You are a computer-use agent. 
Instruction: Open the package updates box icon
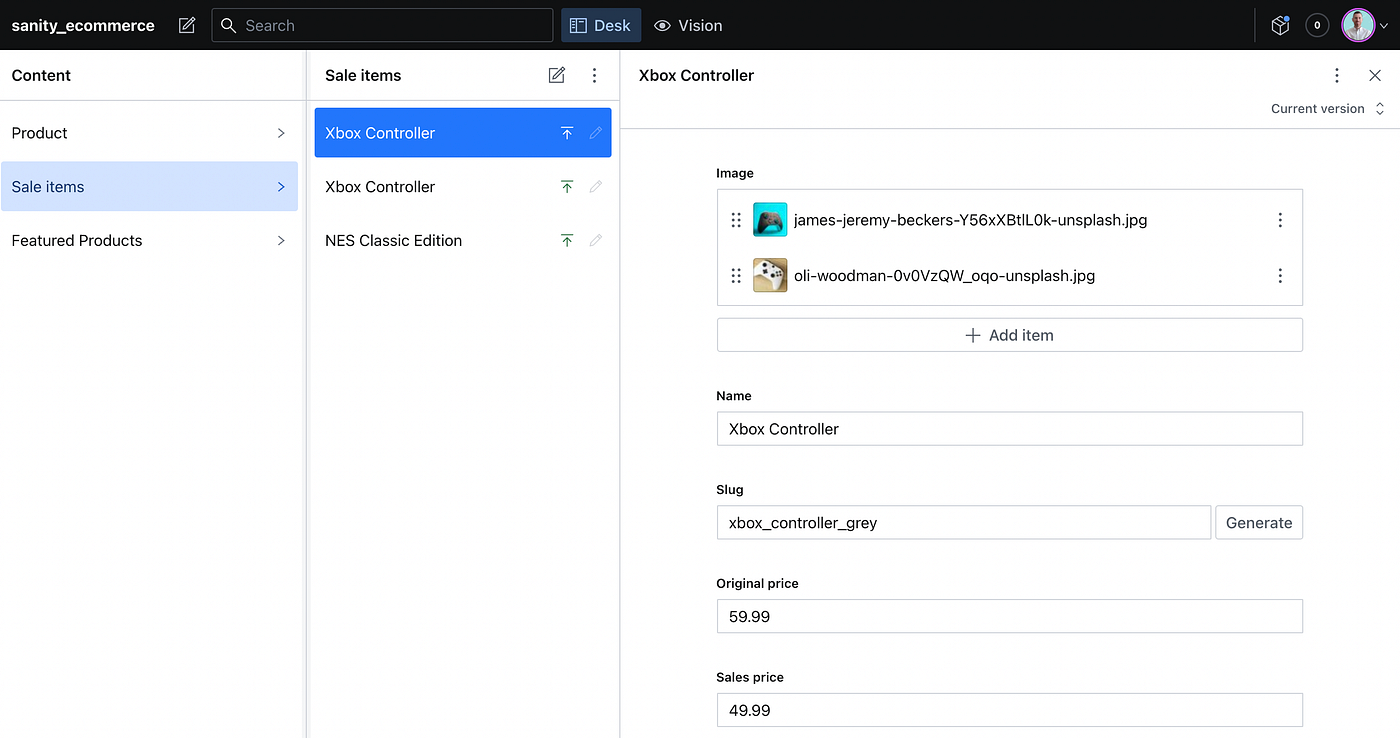(1280, 25)
